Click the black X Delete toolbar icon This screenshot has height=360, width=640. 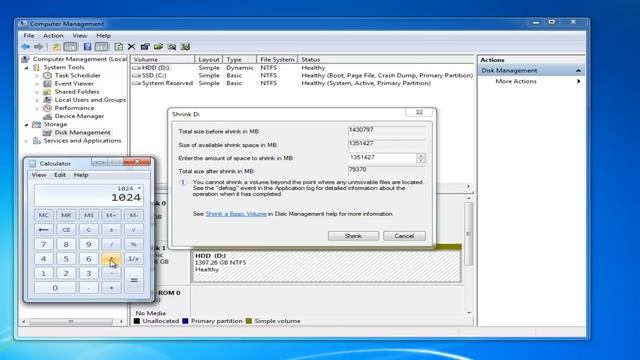tap(131, 47)
